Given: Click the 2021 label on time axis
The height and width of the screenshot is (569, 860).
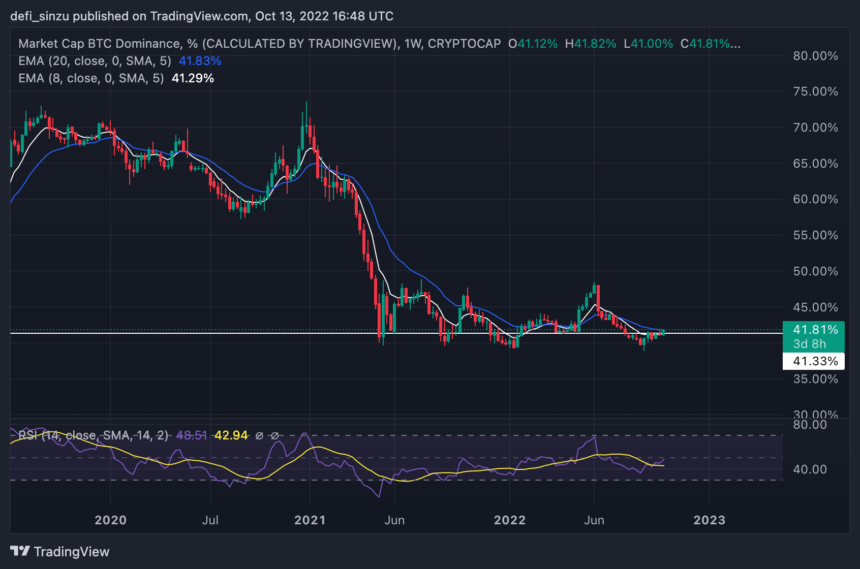Looking at the screenshot, I should [310, 520].
